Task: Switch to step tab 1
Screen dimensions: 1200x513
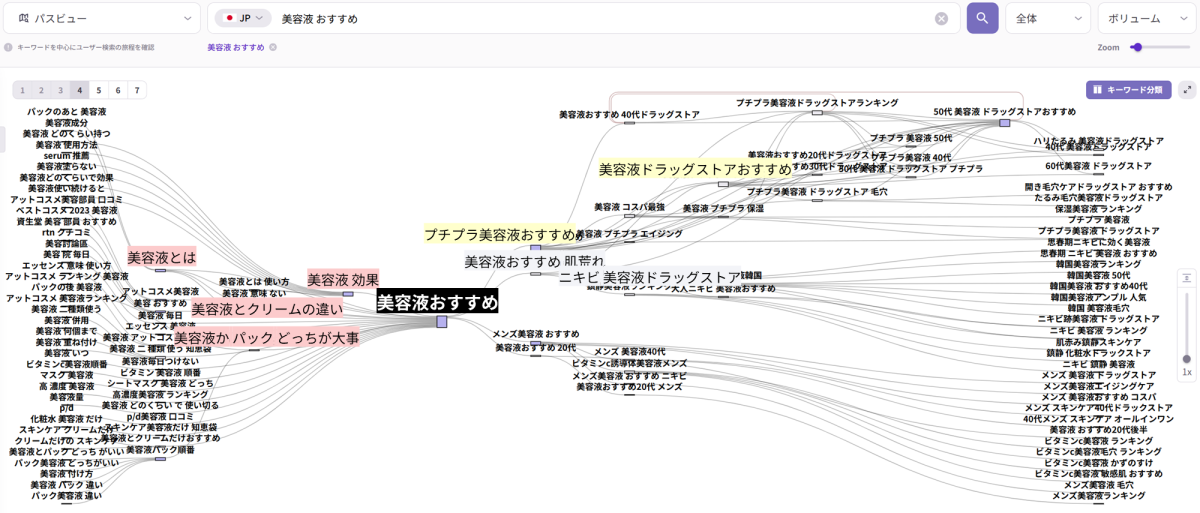Action: [22, 90]
